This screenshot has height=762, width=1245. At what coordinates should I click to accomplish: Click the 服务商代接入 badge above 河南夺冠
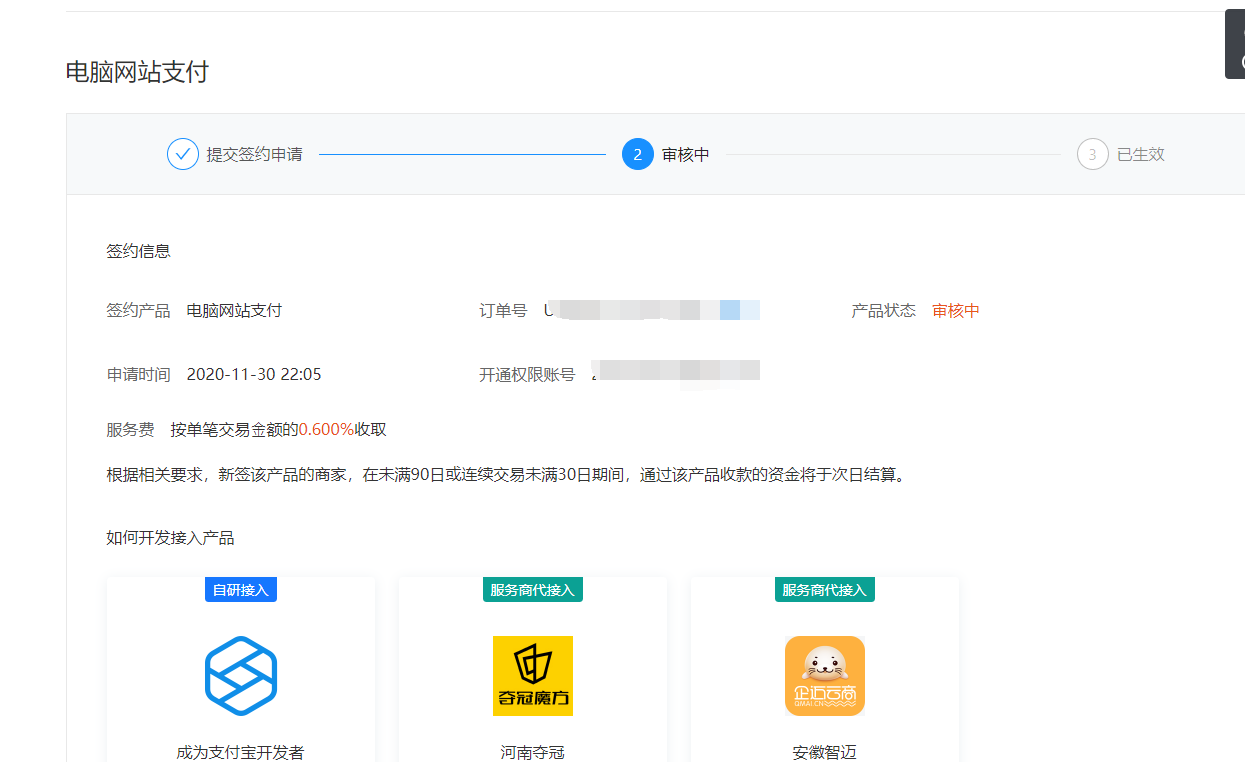tap(533, 589)
